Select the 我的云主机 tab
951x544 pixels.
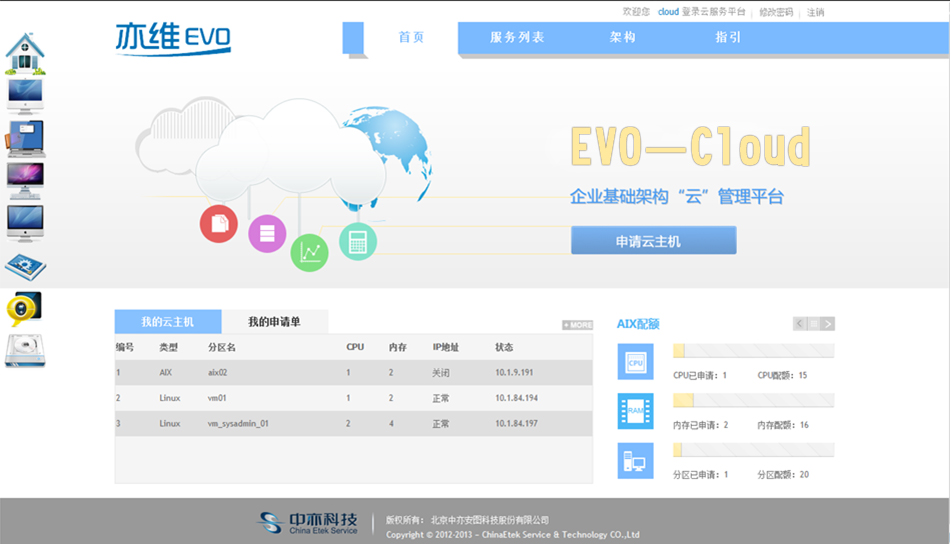[167, 322]
